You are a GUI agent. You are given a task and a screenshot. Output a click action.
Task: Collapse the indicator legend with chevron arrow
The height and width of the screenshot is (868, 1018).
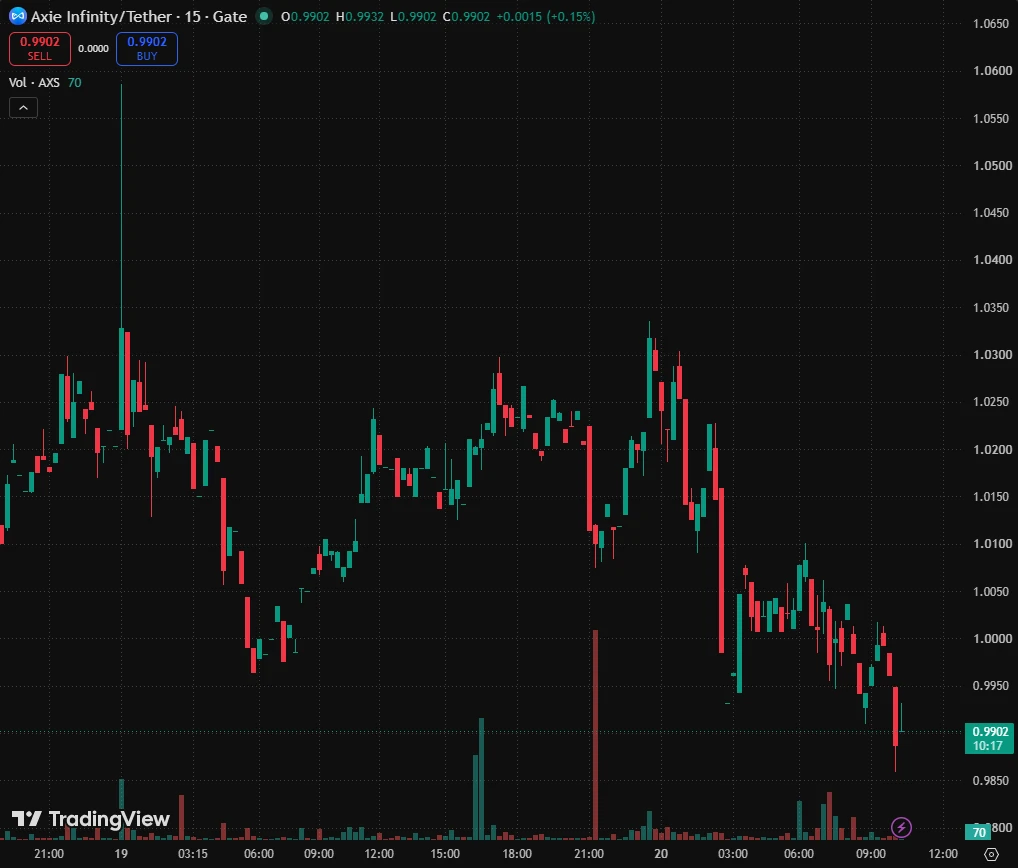click(x=23, y=108)
